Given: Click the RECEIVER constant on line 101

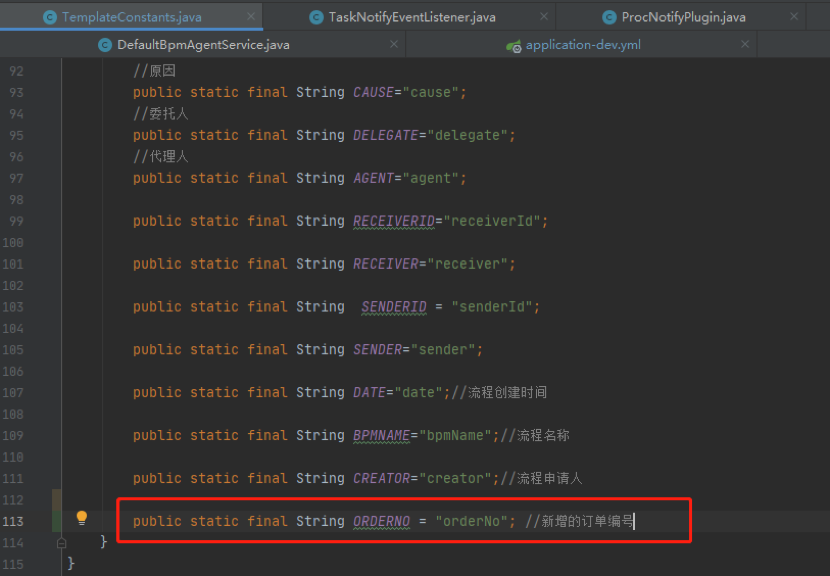Looking at the screenshot, I should click(385, 264).
